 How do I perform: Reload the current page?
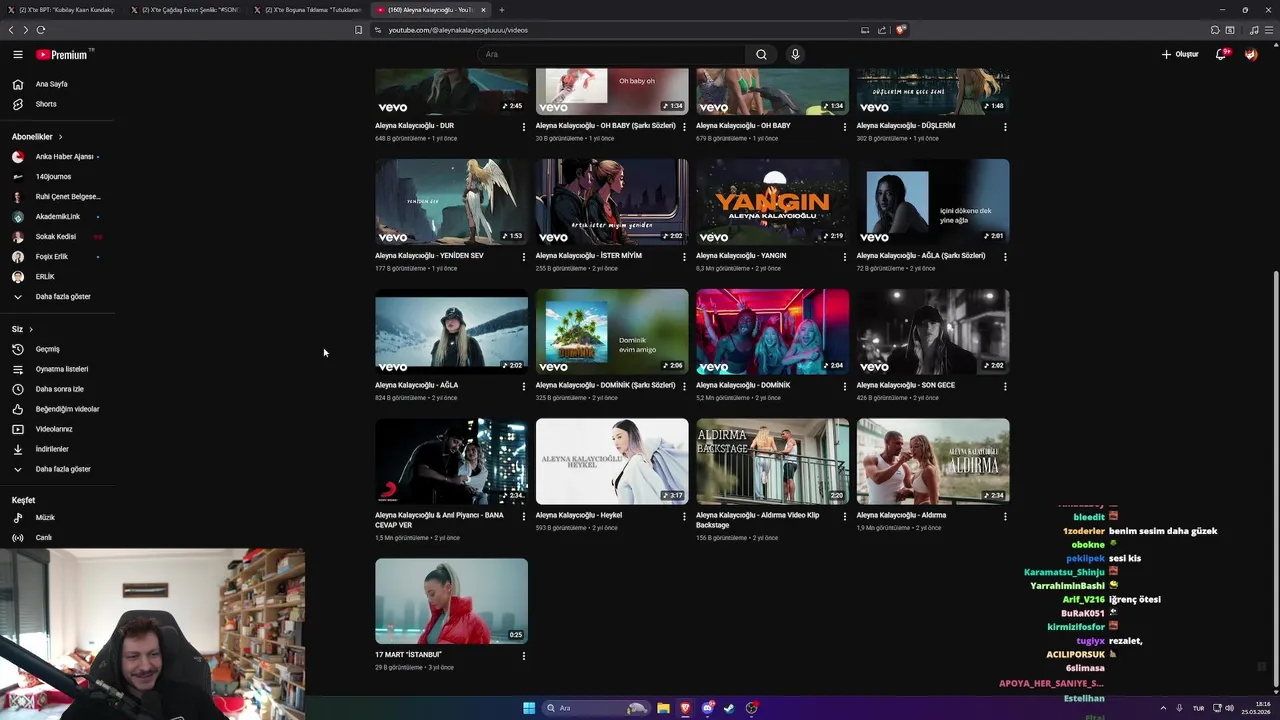click(41, 30)
